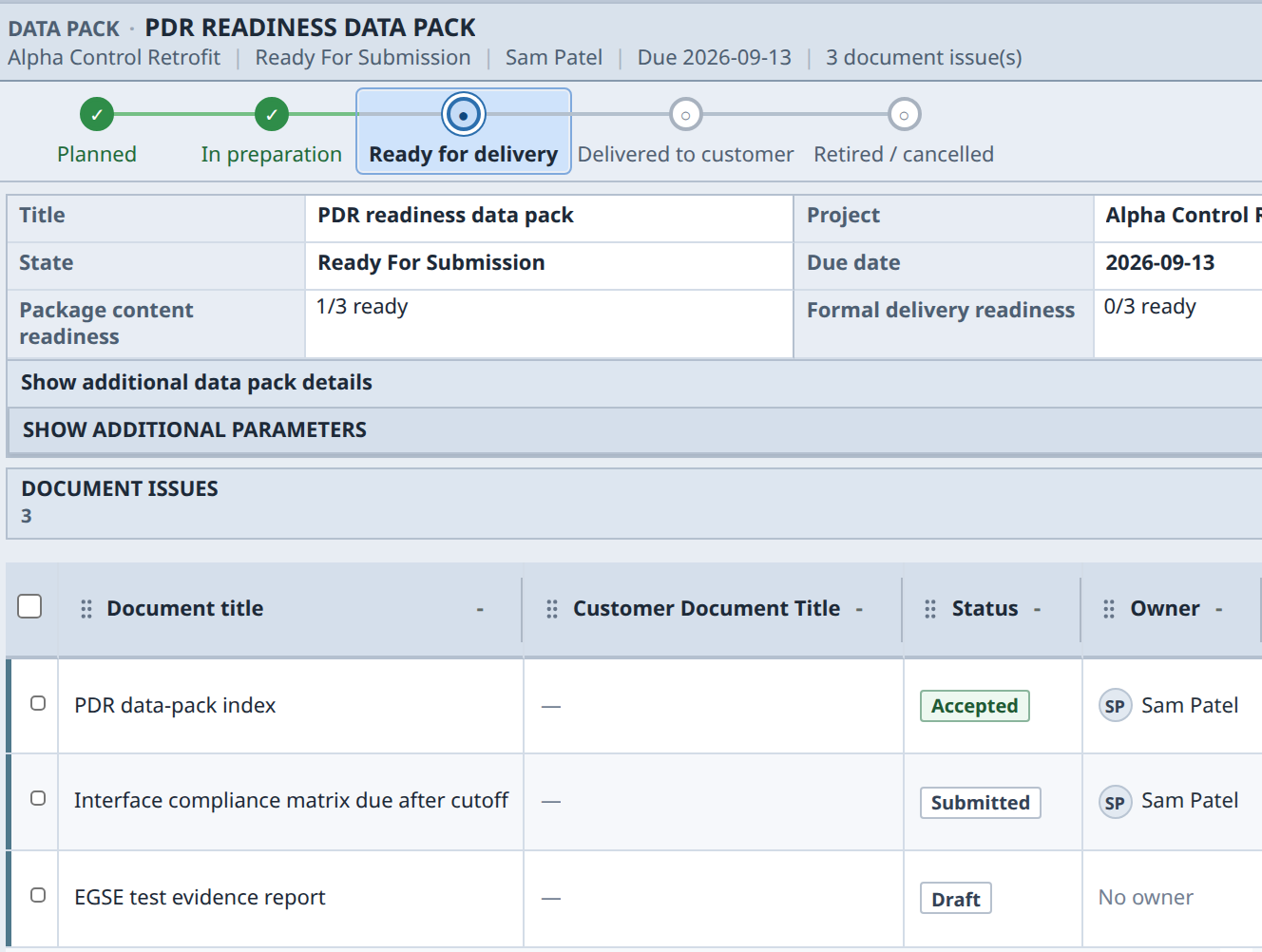Expand Show additional data pack details
The width and height of the screenshot is (1262, 952).
click(x=635, y=383)
